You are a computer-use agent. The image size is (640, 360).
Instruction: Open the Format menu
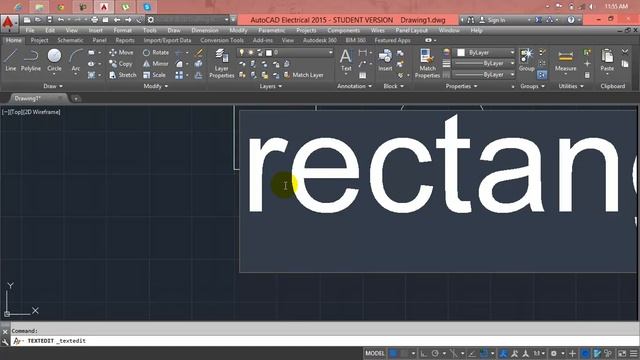click(122, 31)
